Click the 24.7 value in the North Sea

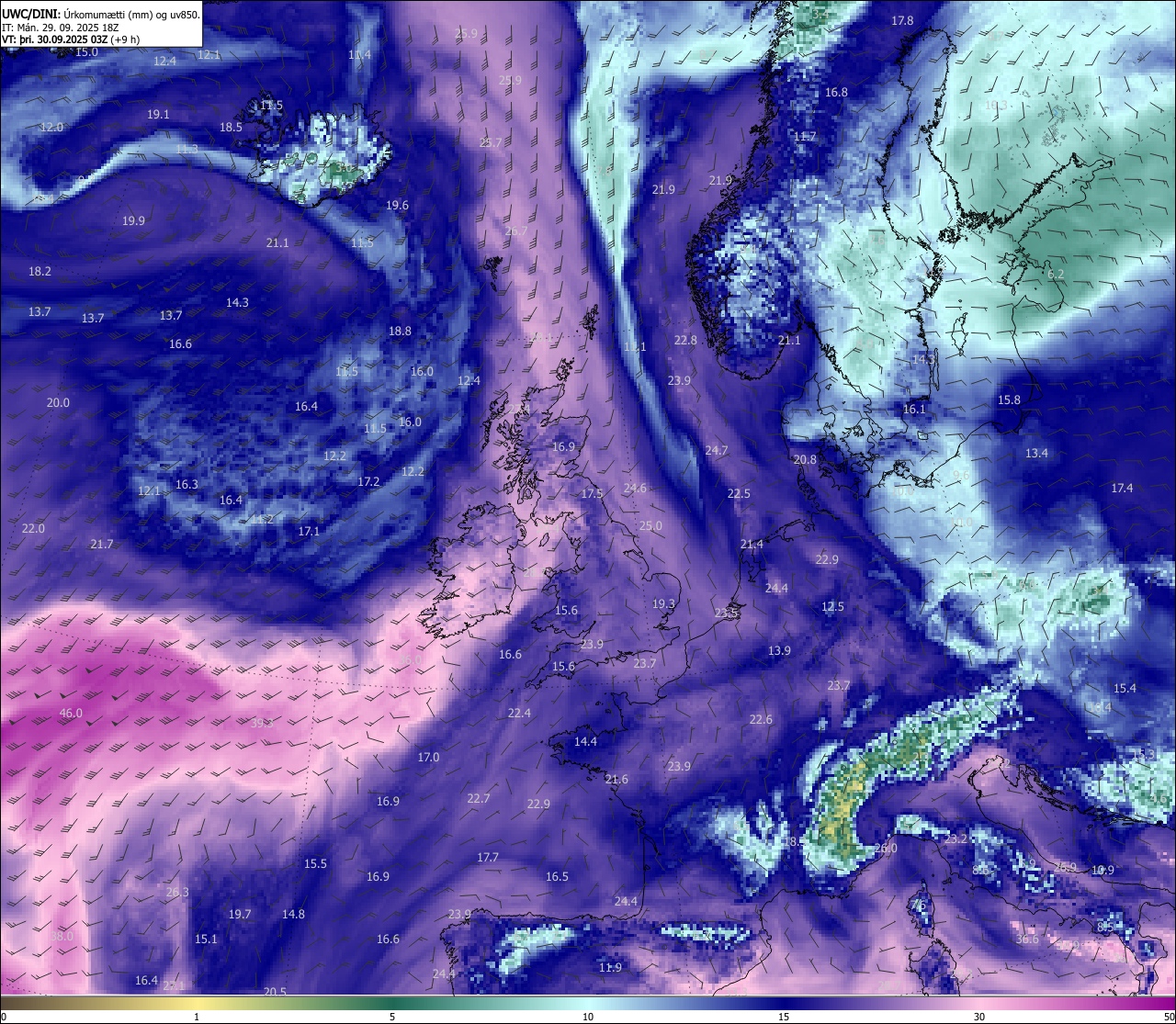(716, 451)
